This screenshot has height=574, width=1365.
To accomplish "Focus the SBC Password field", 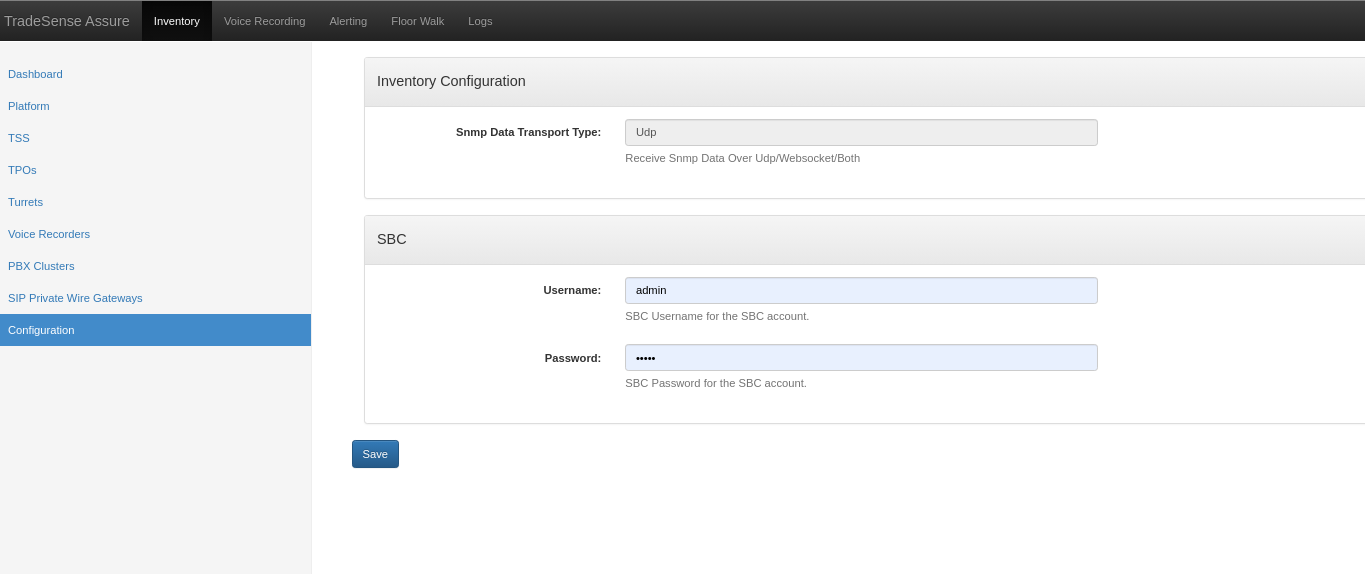I will pos(861,357).
